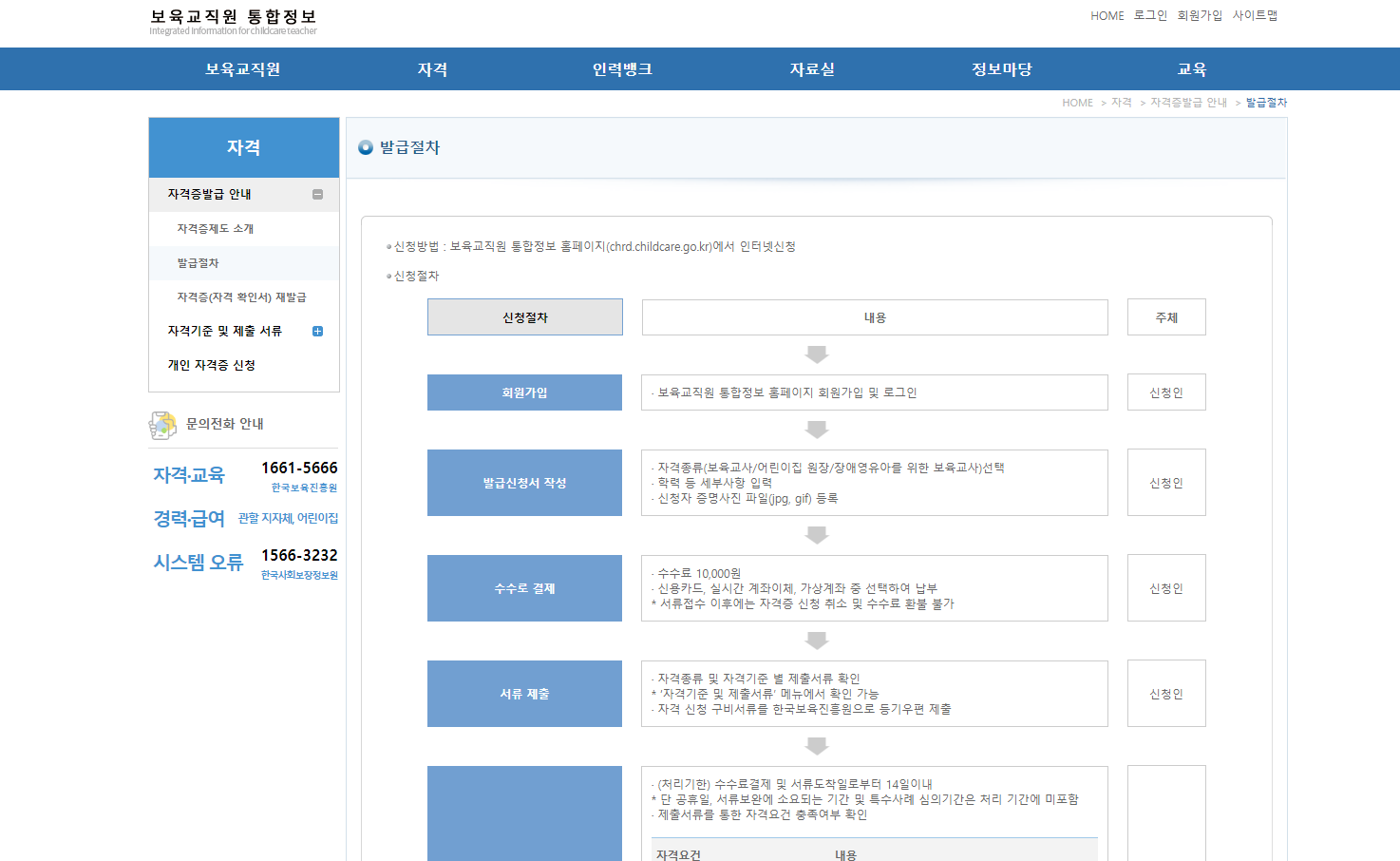The width and height of the screenshot is (1400, 861).
Task: Expand 자격기준 및 제출 서류 with the plus icon
Action: [317, 331]
